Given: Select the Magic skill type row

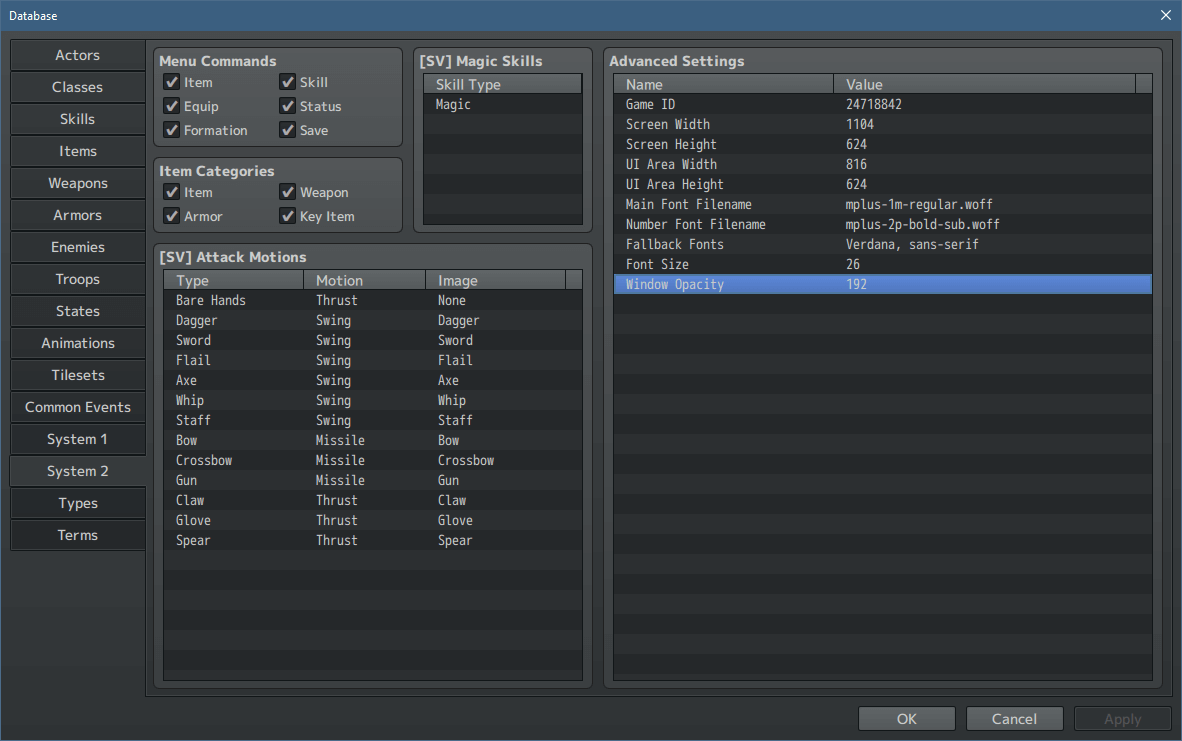Looking at the screenshot, I should click(x=502, y=104).
